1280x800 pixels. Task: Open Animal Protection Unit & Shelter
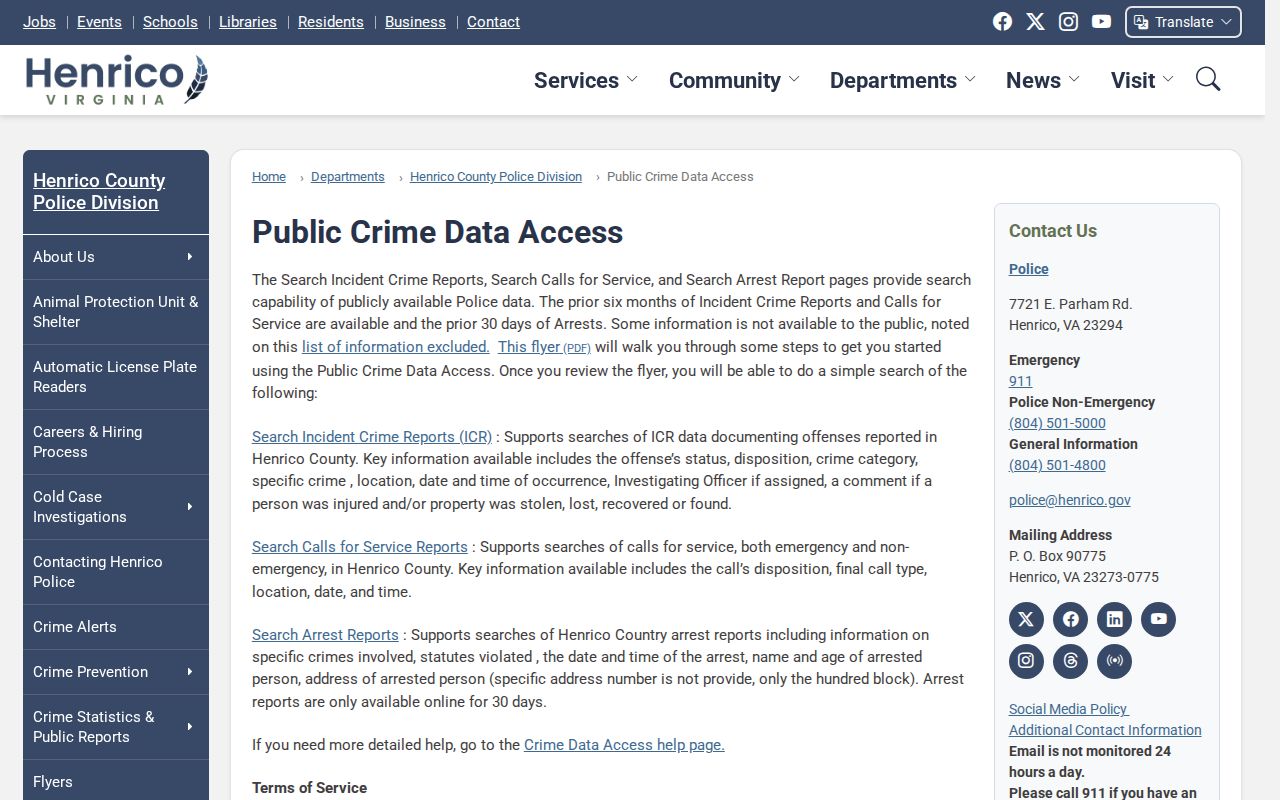point(116,312)
